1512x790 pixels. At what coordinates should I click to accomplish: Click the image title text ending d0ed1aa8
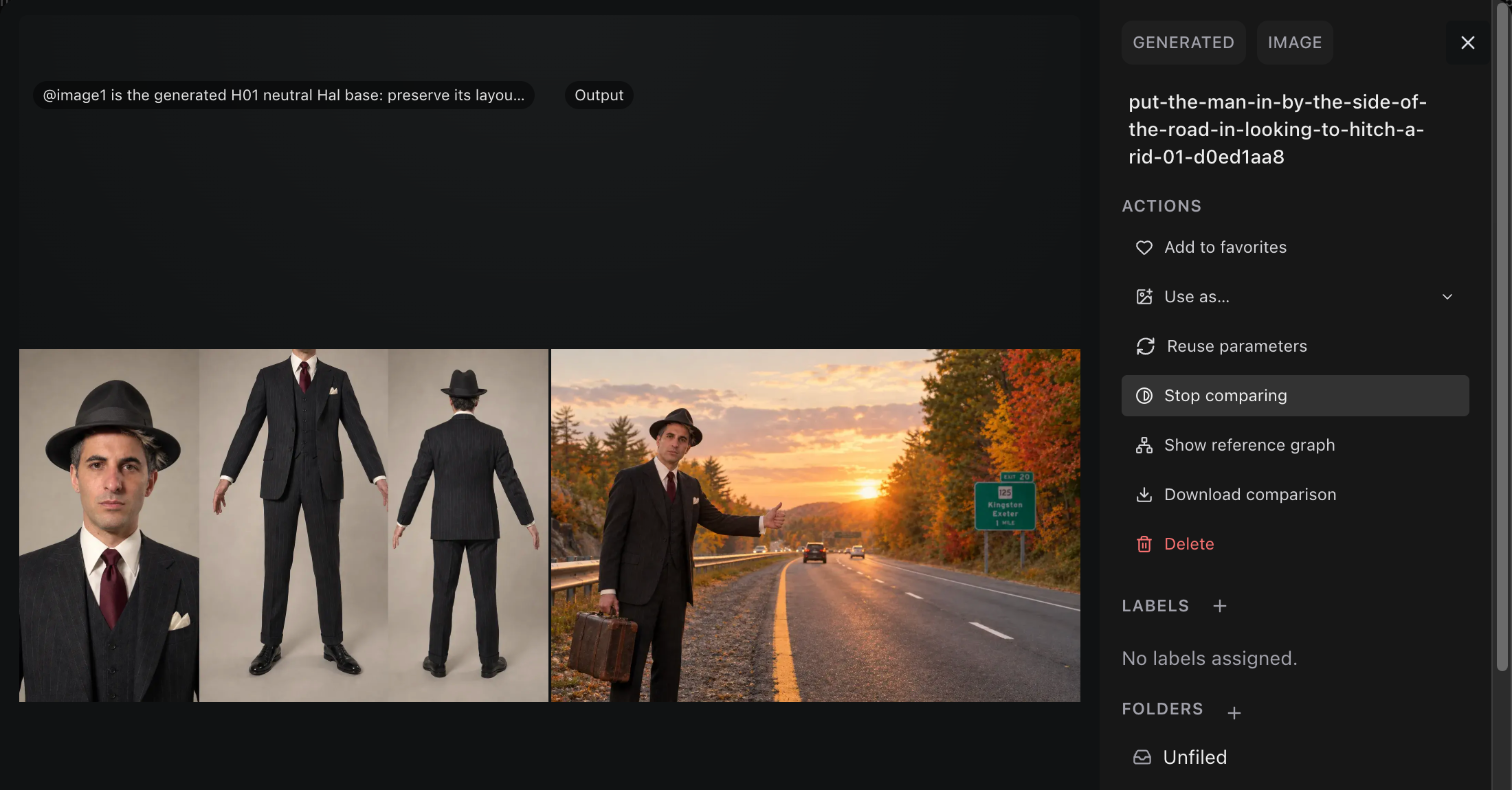tap(1277, 129)
